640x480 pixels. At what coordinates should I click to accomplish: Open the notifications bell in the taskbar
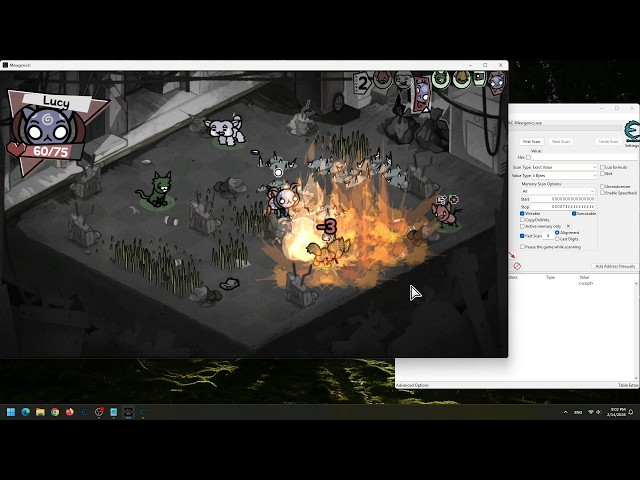click(631, 412)
